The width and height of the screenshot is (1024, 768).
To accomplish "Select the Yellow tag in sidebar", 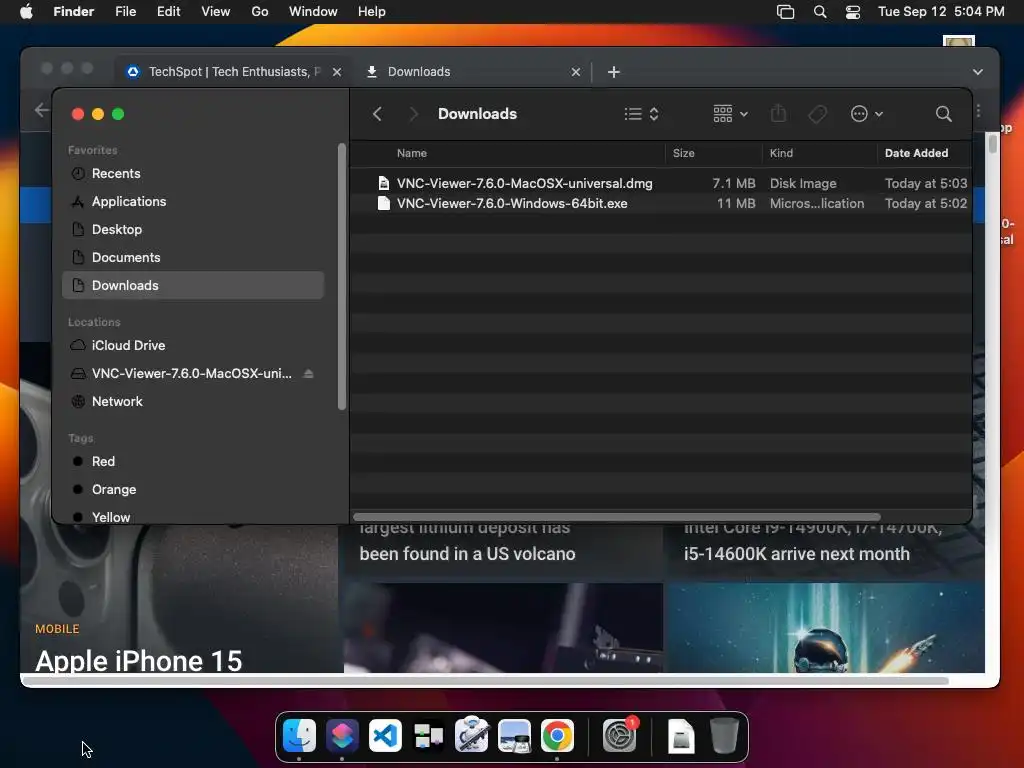I will pyautogui.click(x=193, y=517).
